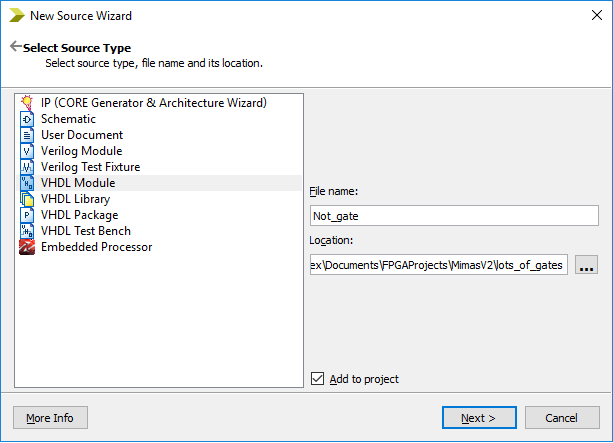Click the VHDL Library icon
Viewport: 613px width, 443px height.
[x=27, y=199]
